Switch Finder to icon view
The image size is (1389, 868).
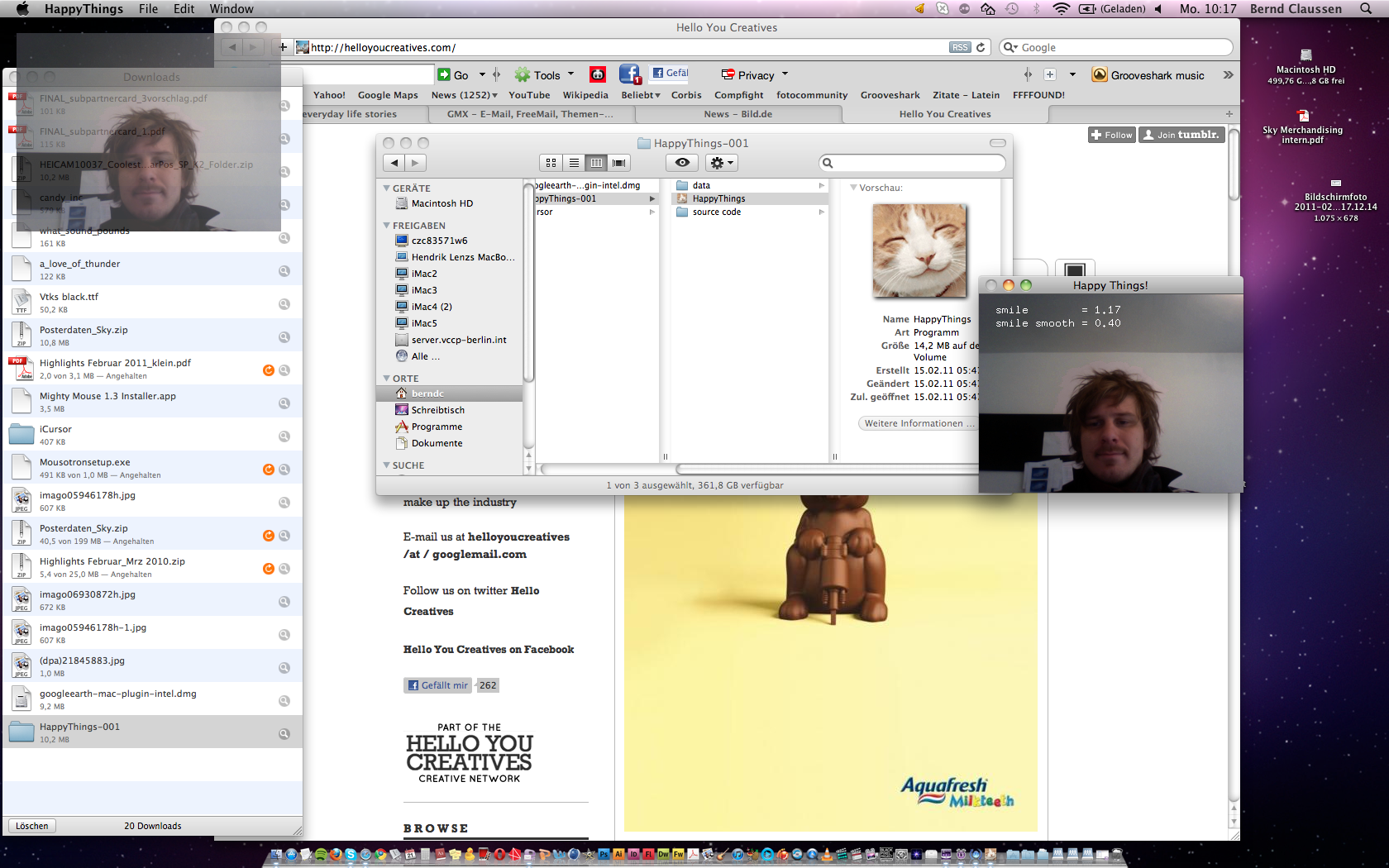pos(551,163)
